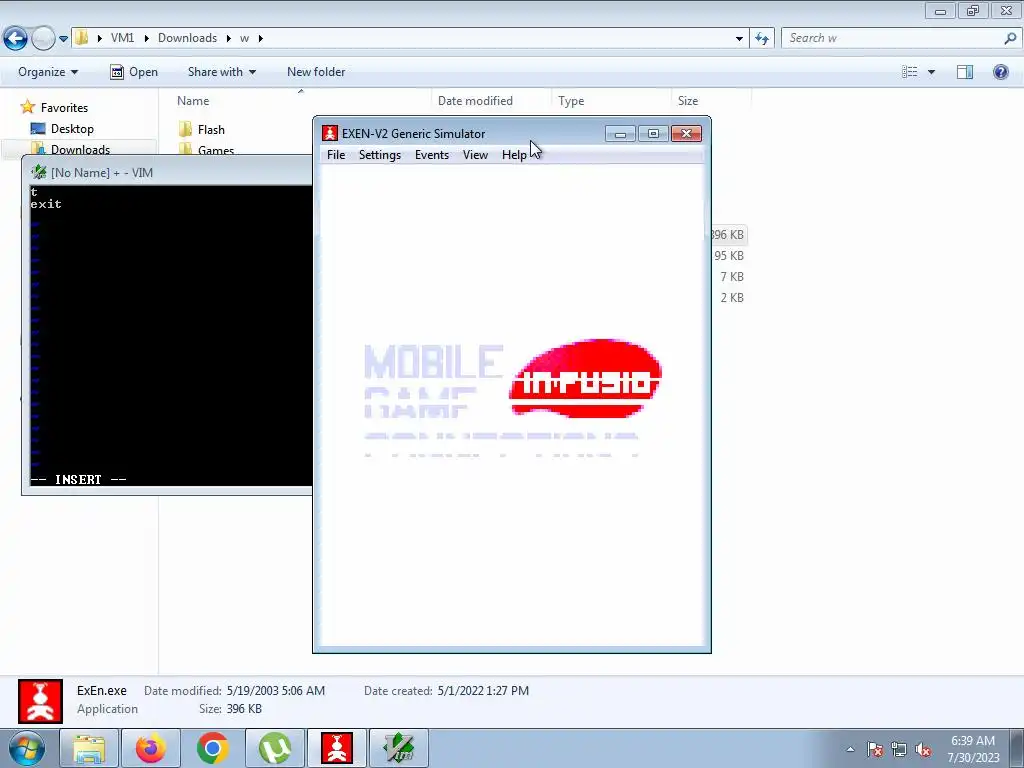Expand the arrow after Downloads in breadcrumb
Screen dimensions: 1024x768
point(229,38)
